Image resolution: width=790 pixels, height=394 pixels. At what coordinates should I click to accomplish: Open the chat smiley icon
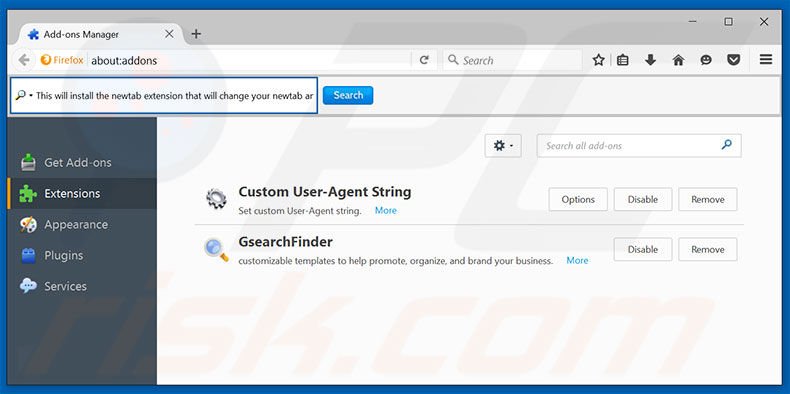pyautogui.click(x=706, y=60)
